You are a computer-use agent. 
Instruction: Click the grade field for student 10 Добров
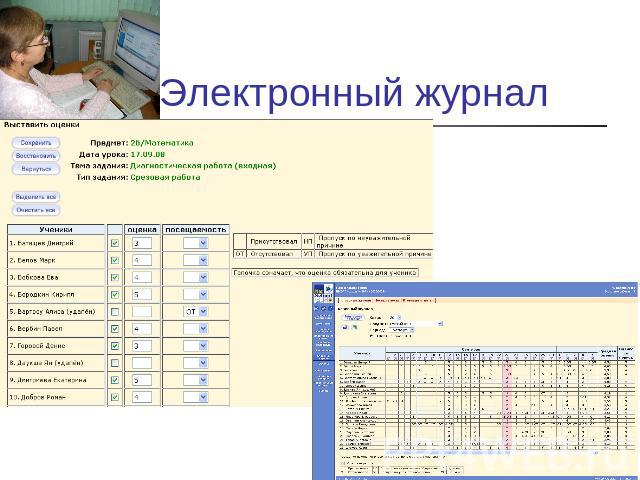(x=142, y=397)
